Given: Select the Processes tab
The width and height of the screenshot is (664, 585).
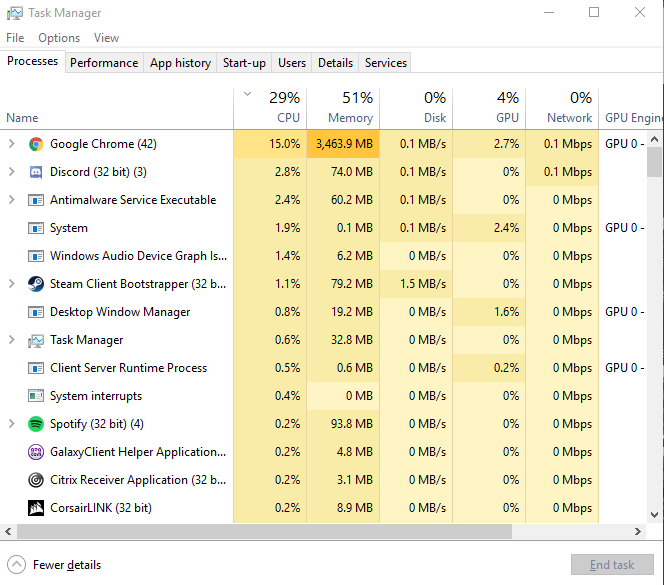Looking at the screenshot, I should coord(33,61).
